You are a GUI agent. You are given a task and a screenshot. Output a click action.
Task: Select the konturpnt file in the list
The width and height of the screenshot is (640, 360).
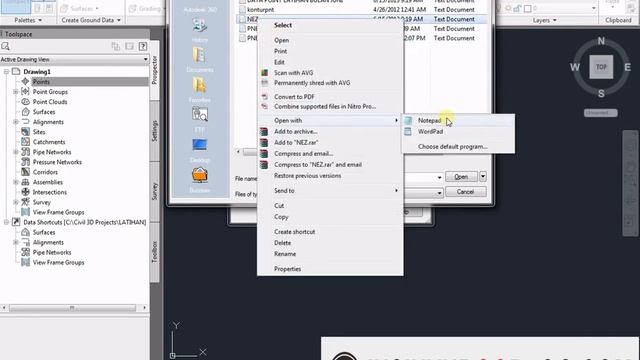pos(260,9)
